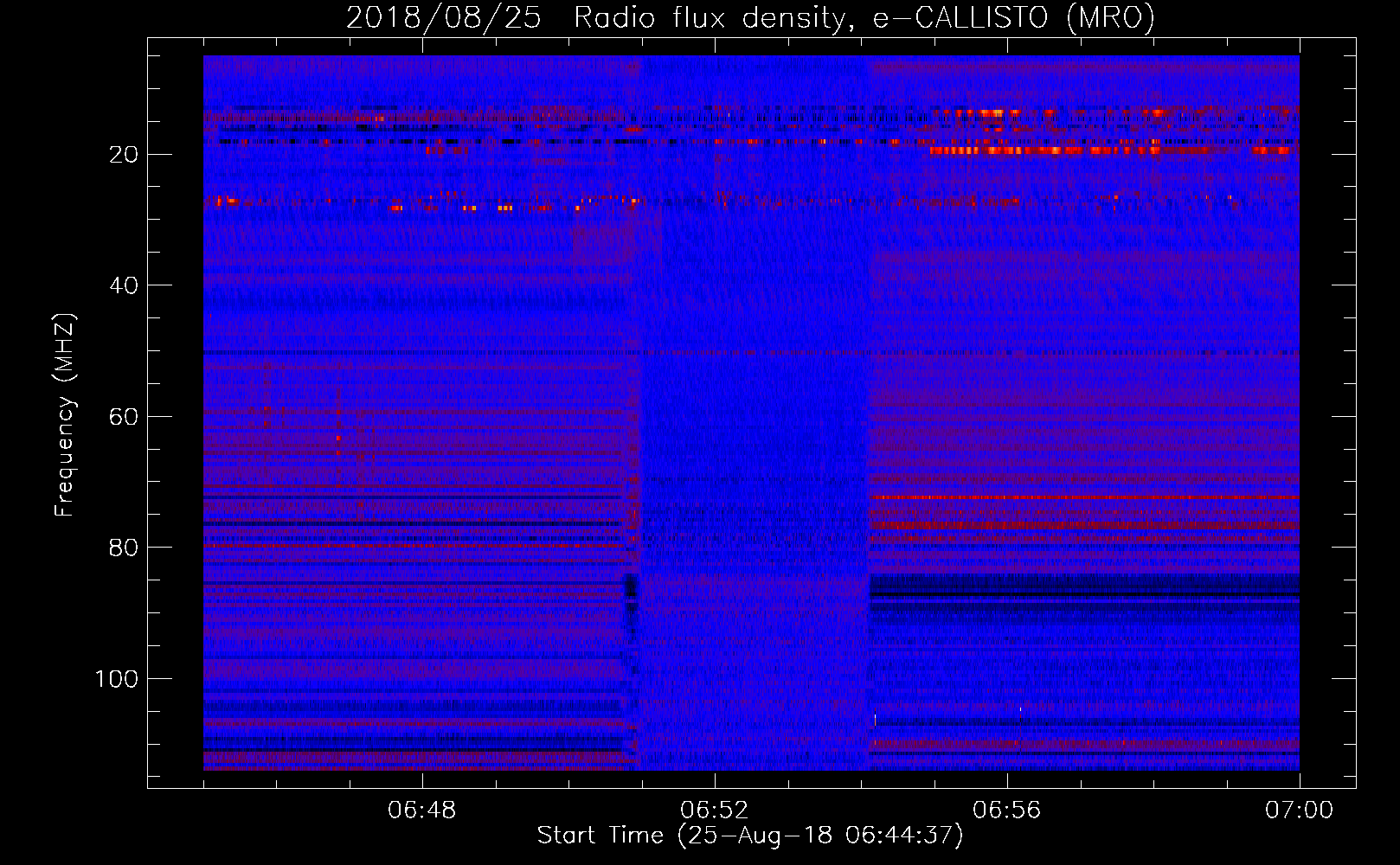Click the 80 frequency tick label

pyautogui.click(x=125, y=548)
